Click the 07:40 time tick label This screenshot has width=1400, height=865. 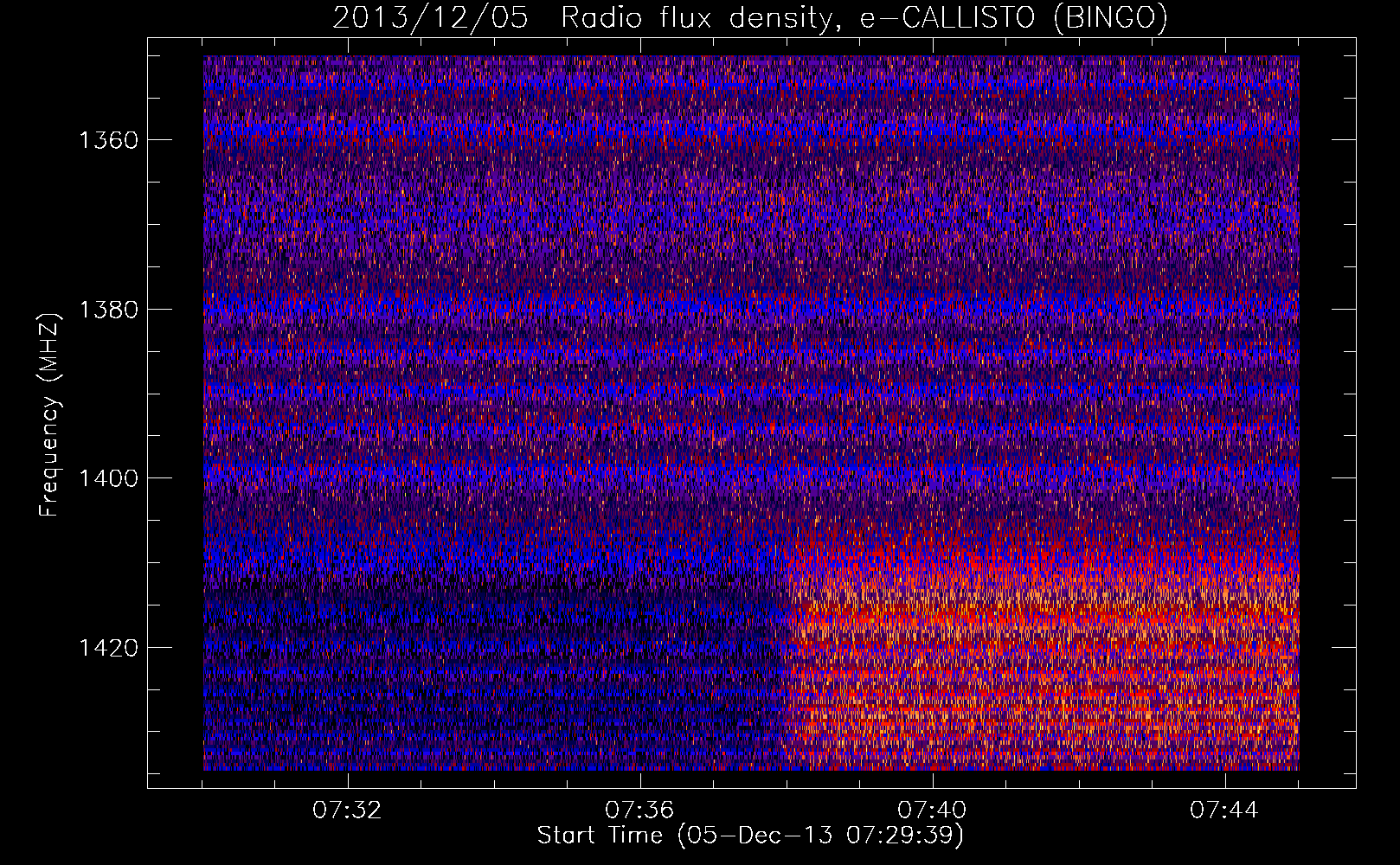click(x=932, y=811)
